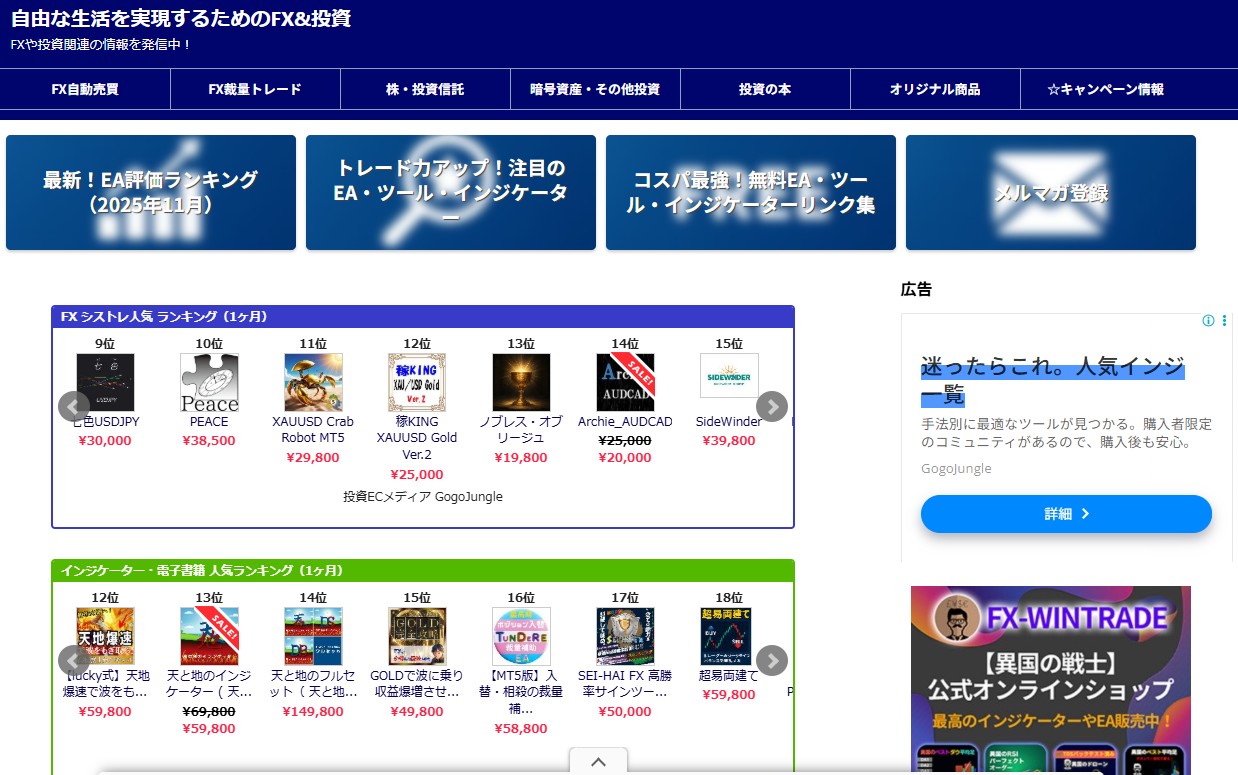Select ☆キャンペーン情報 in navigation bar
Screen dimensions: 1238x775
(x=1105, y=89)
